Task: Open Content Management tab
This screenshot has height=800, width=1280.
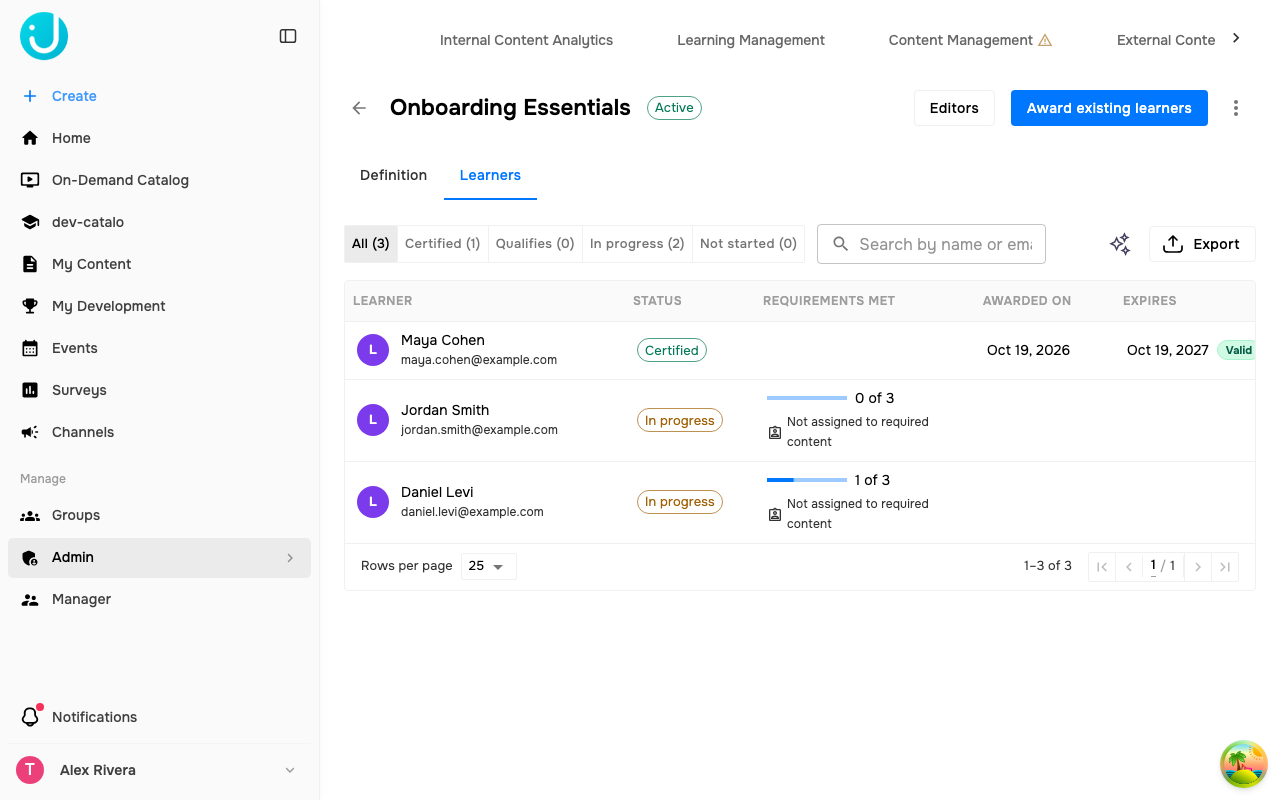Action: coord(970,40)
